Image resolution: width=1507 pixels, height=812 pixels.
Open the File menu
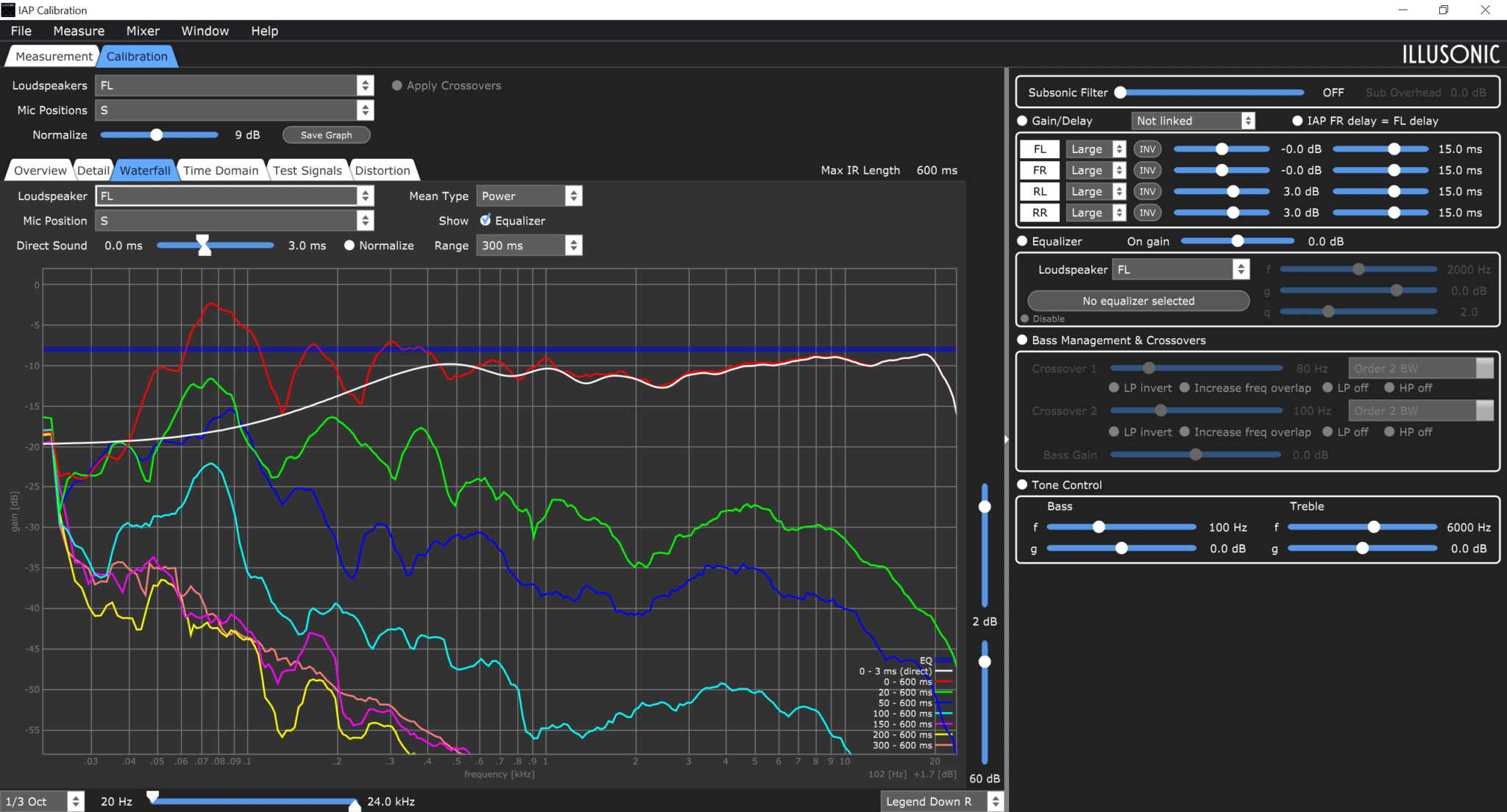pyautogui.click(x=21, y=31)
